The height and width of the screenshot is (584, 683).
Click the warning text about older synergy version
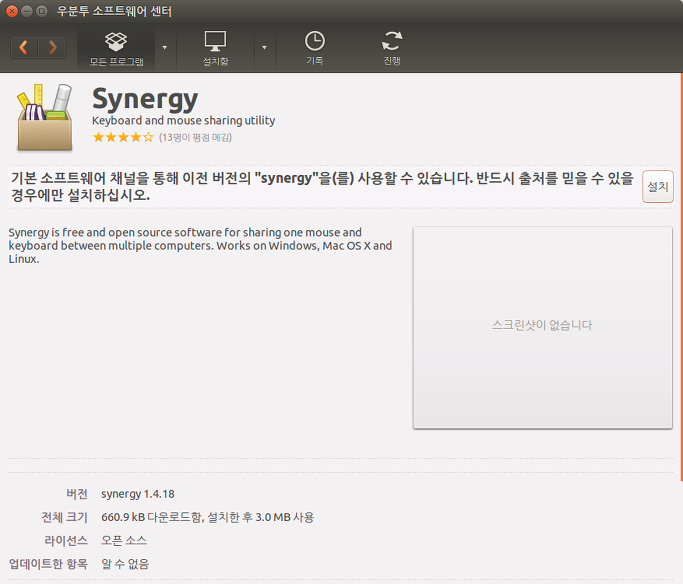tap(322, 186)
